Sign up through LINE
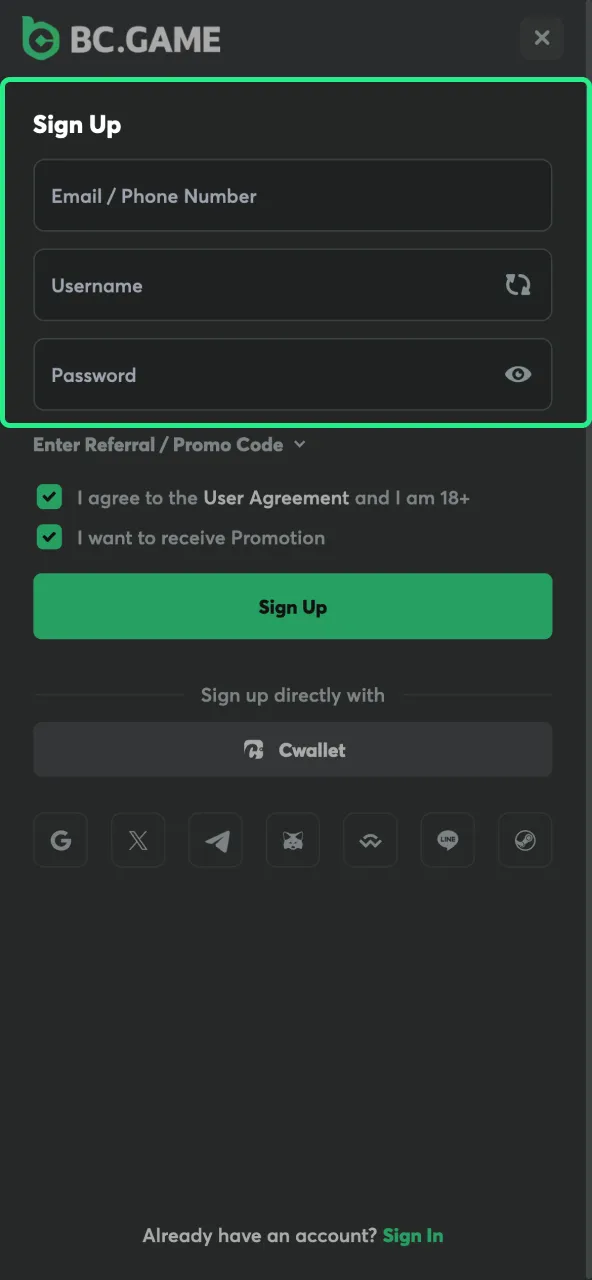Image resolution: width=592 pixels, height=1280 pixels. pyautogui.click(x=447, y=840)
